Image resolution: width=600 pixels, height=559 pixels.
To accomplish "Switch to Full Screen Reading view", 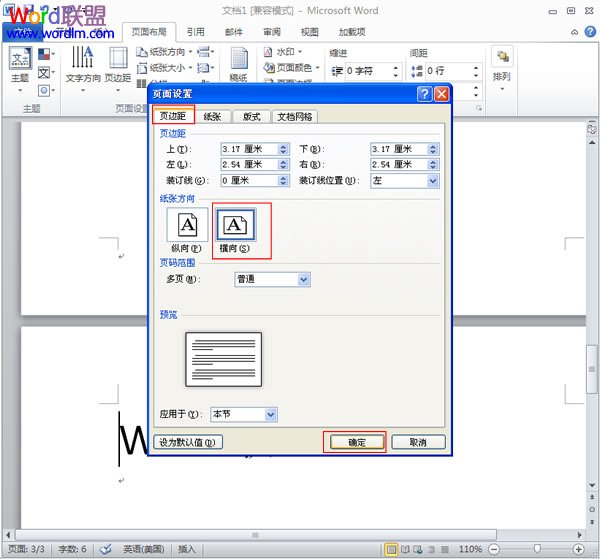I will click(x=405, y=549).
